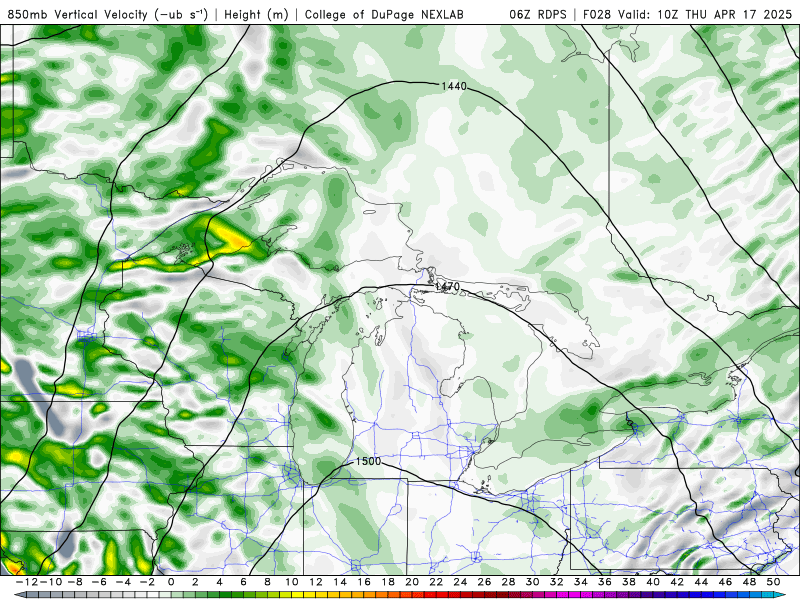
Task: Click the '06Z RDPS' model run label
Action: point(538,14)
